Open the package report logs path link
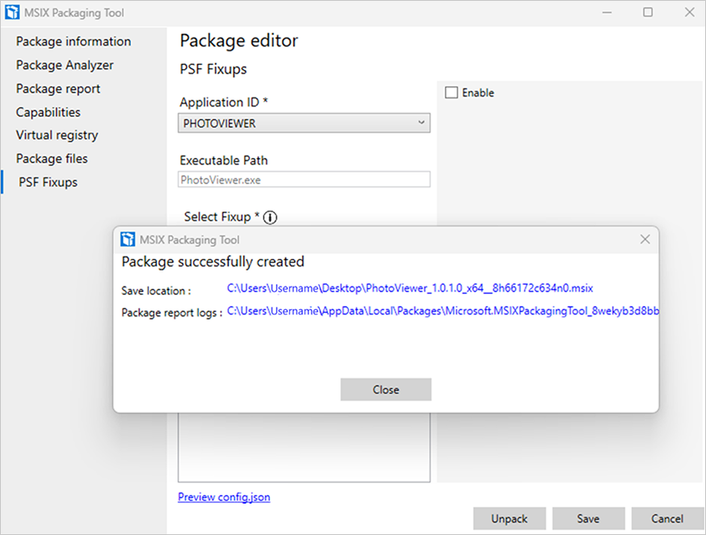706x535 pixels. [x=443, y=311]
